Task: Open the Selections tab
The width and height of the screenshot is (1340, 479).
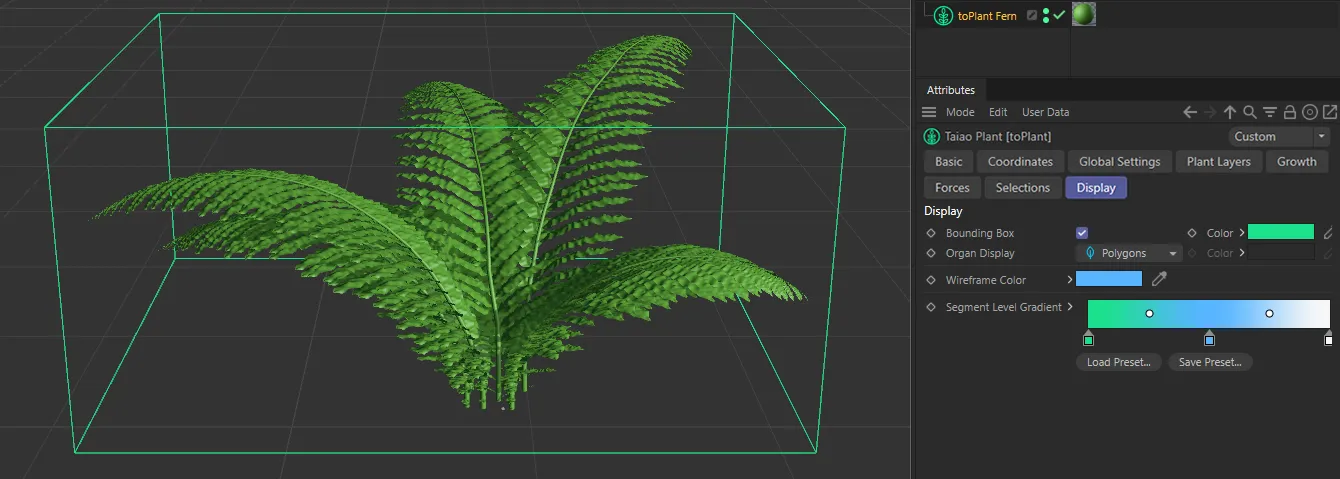Action: point(1022,187)
